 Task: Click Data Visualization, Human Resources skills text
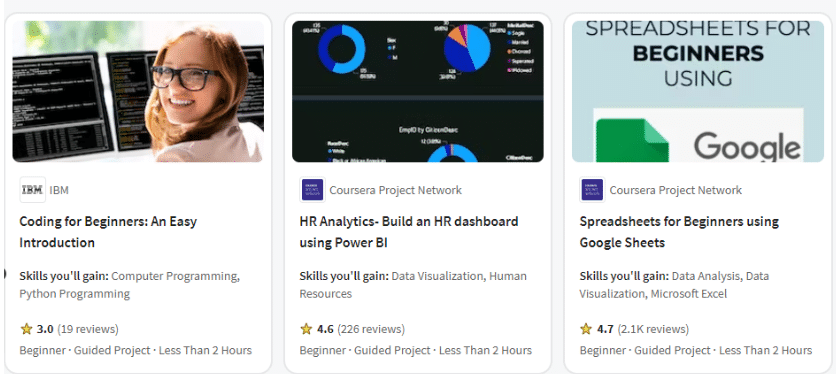tap(413, 285)
